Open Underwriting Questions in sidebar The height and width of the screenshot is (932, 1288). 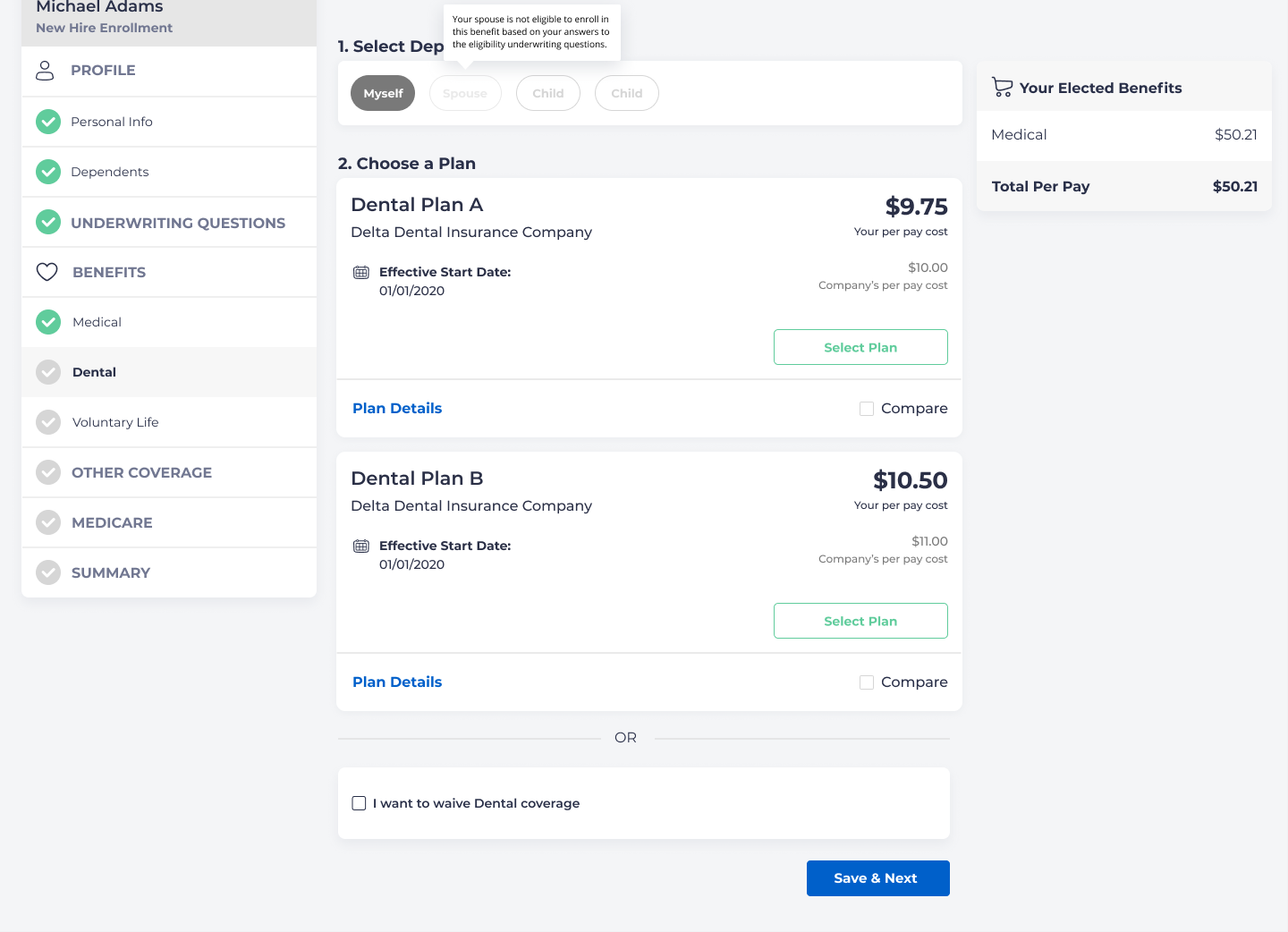[x=177, y=223]
